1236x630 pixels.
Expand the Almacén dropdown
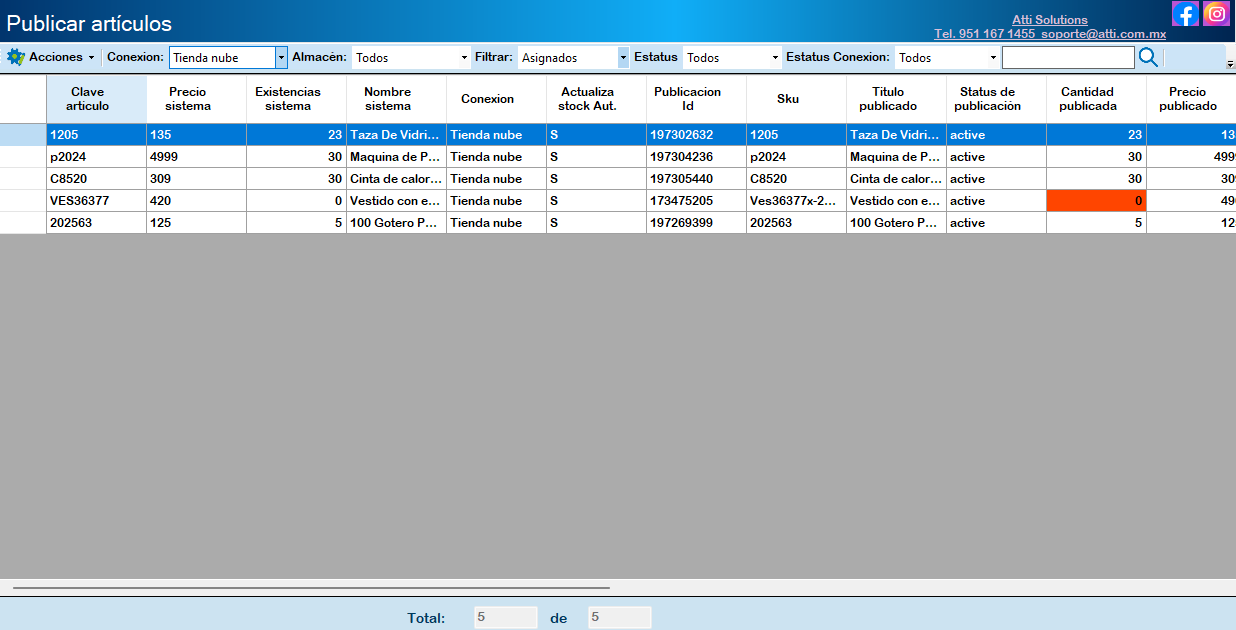(x=464, y=58)
